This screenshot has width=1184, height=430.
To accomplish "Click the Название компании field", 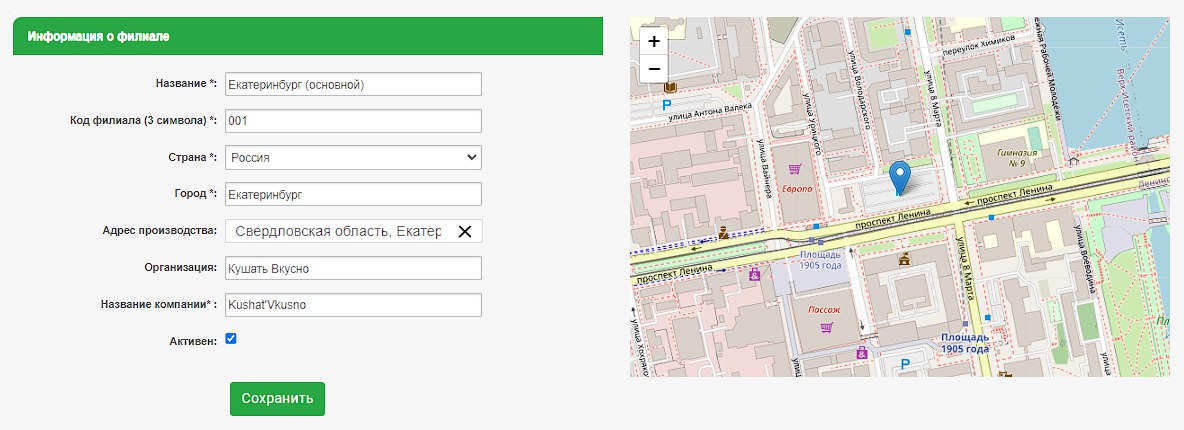I will [353, 305].
